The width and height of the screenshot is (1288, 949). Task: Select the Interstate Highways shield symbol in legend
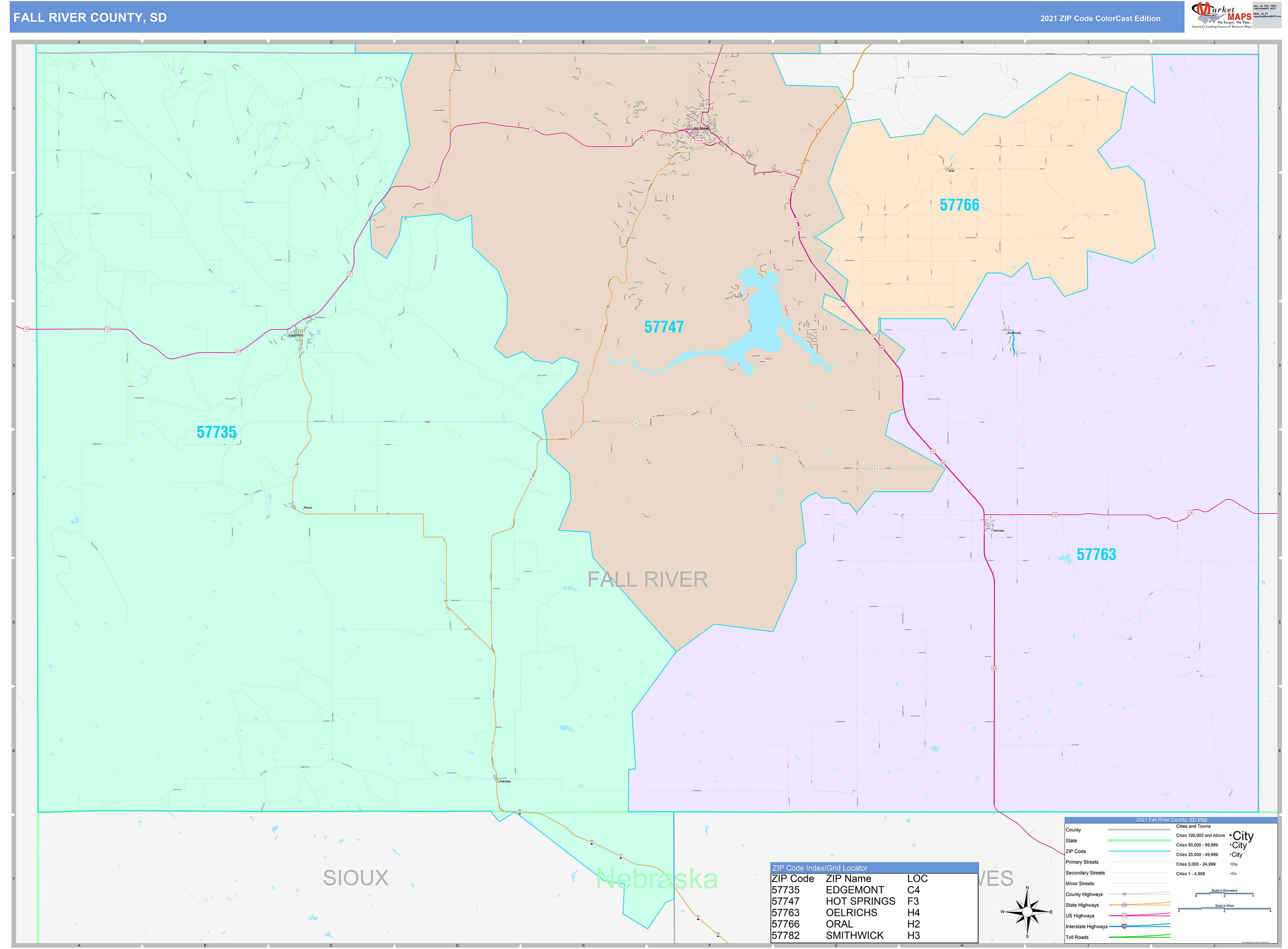pyautogui.click(x=1124, y=927)
